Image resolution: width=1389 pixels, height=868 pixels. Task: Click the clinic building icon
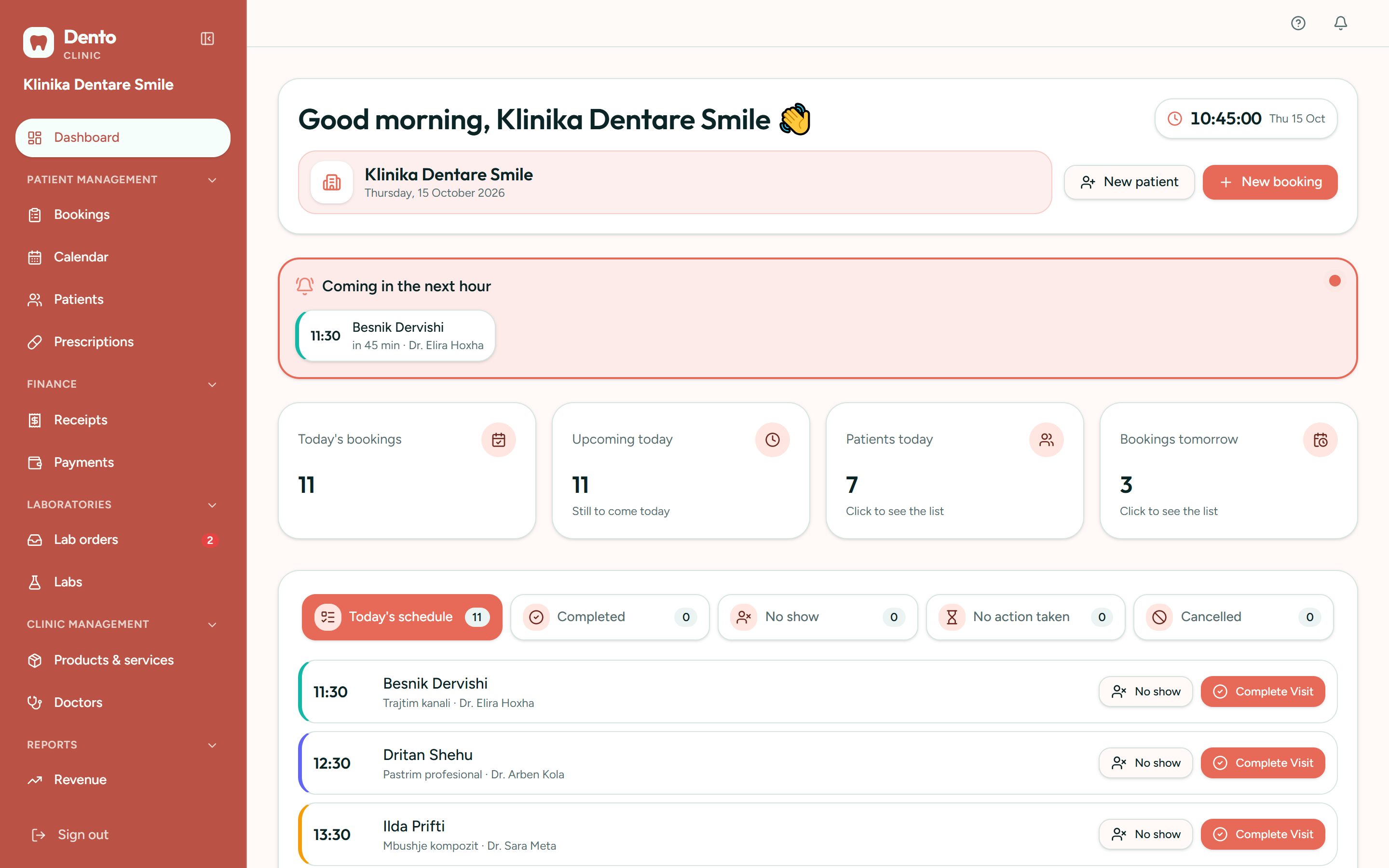[332, 183]
